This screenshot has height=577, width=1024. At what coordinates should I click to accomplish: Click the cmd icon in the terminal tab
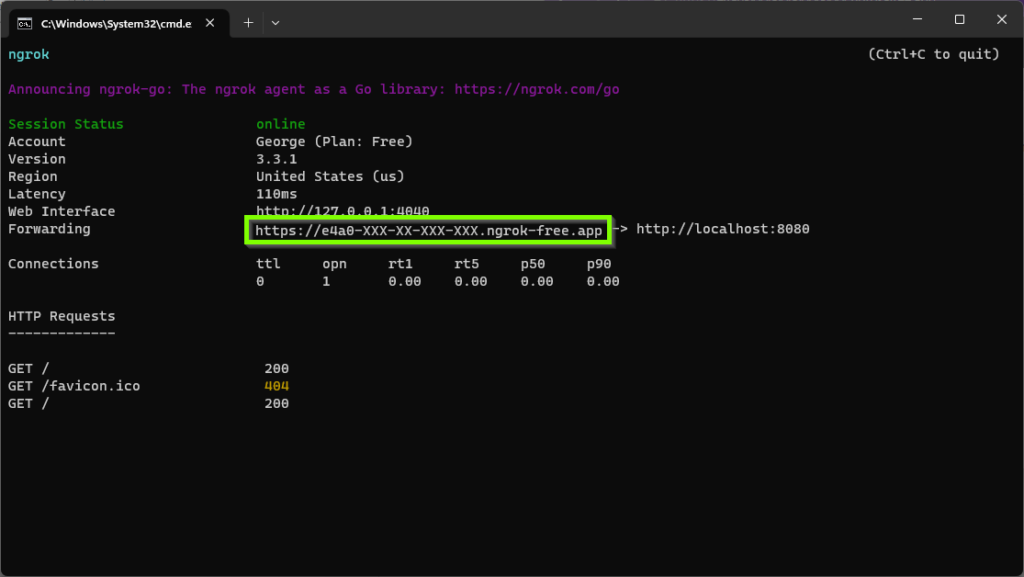coord(24,22)
